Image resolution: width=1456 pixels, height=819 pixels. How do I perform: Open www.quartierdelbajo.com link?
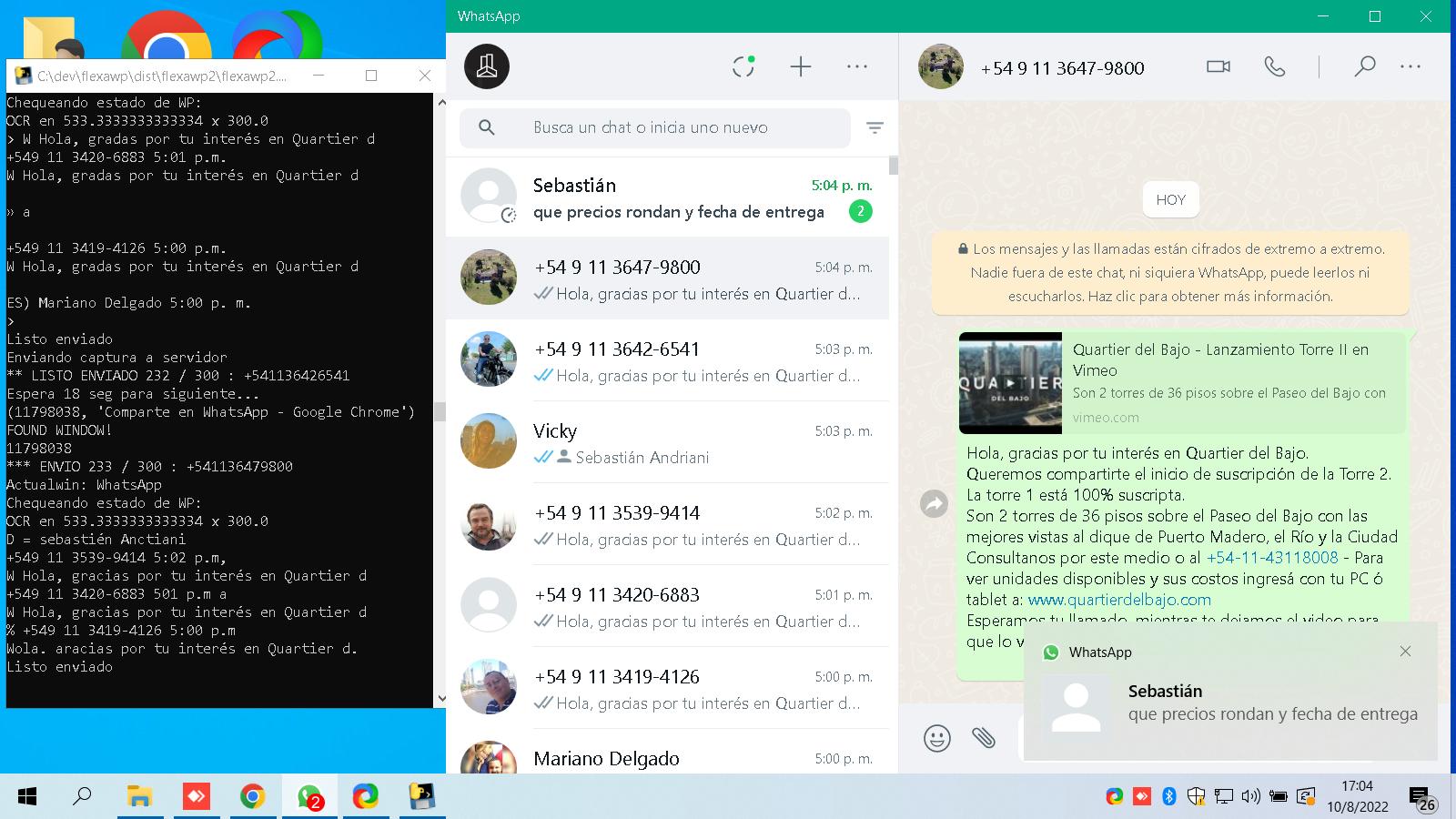1119,600
